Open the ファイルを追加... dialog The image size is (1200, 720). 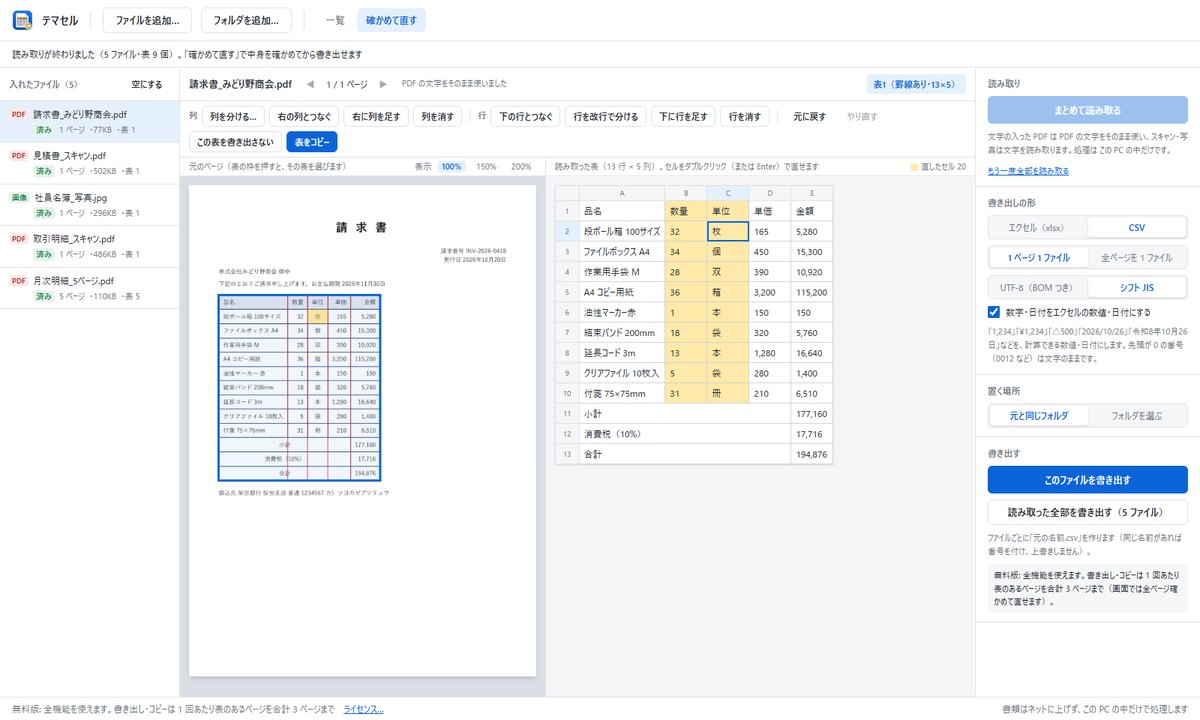coord(147,20)
